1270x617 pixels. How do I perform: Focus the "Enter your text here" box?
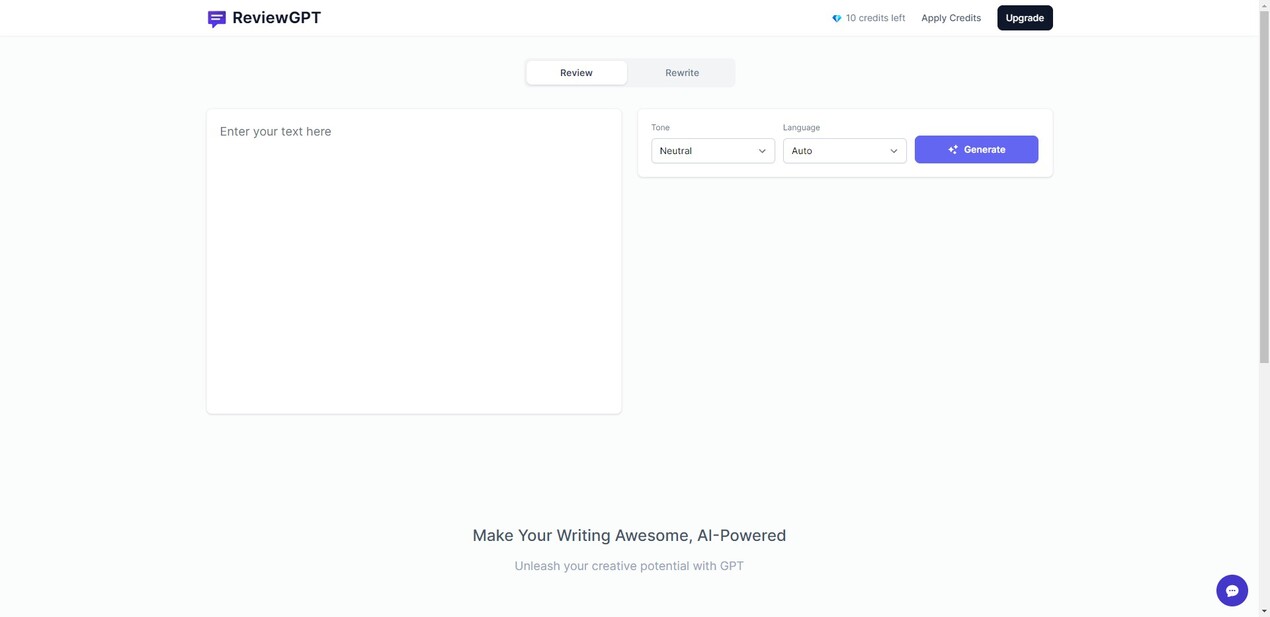coord(413,260)
